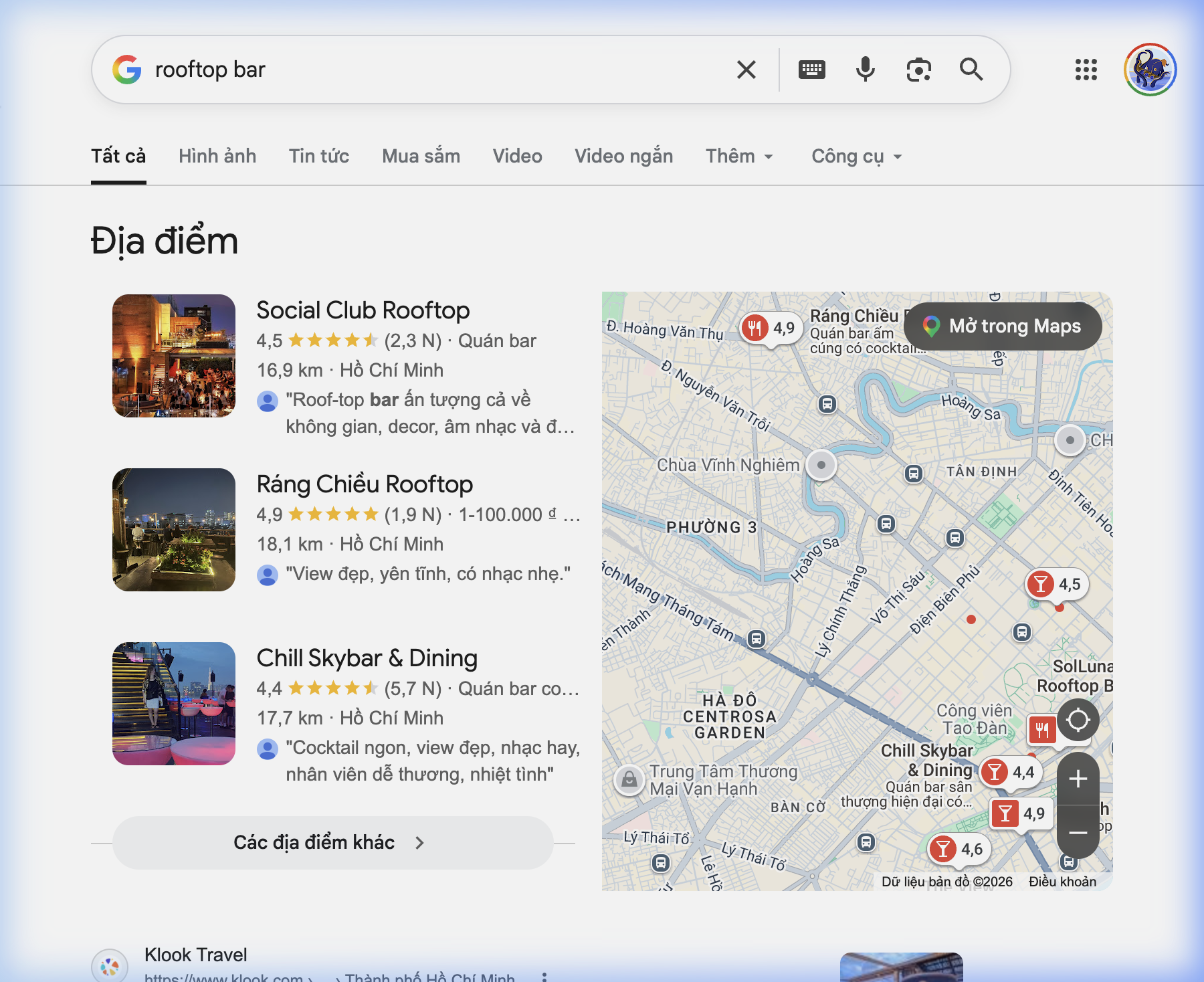Expand the Công cụ dropdown

857,157
